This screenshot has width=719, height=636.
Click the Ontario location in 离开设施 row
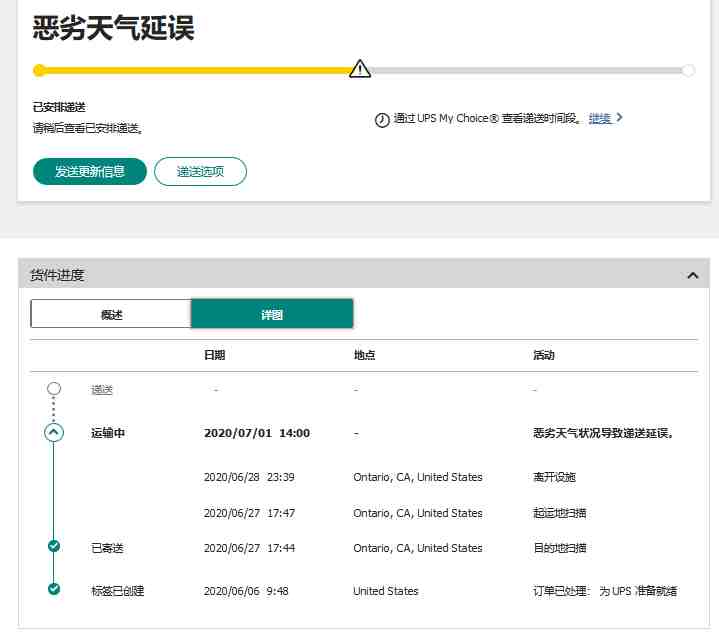coord(418,477)
